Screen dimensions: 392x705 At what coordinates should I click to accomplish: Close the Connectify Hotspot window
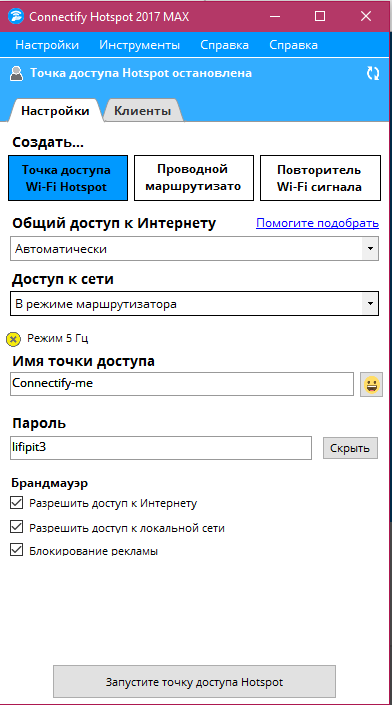(x=366, y=16)
